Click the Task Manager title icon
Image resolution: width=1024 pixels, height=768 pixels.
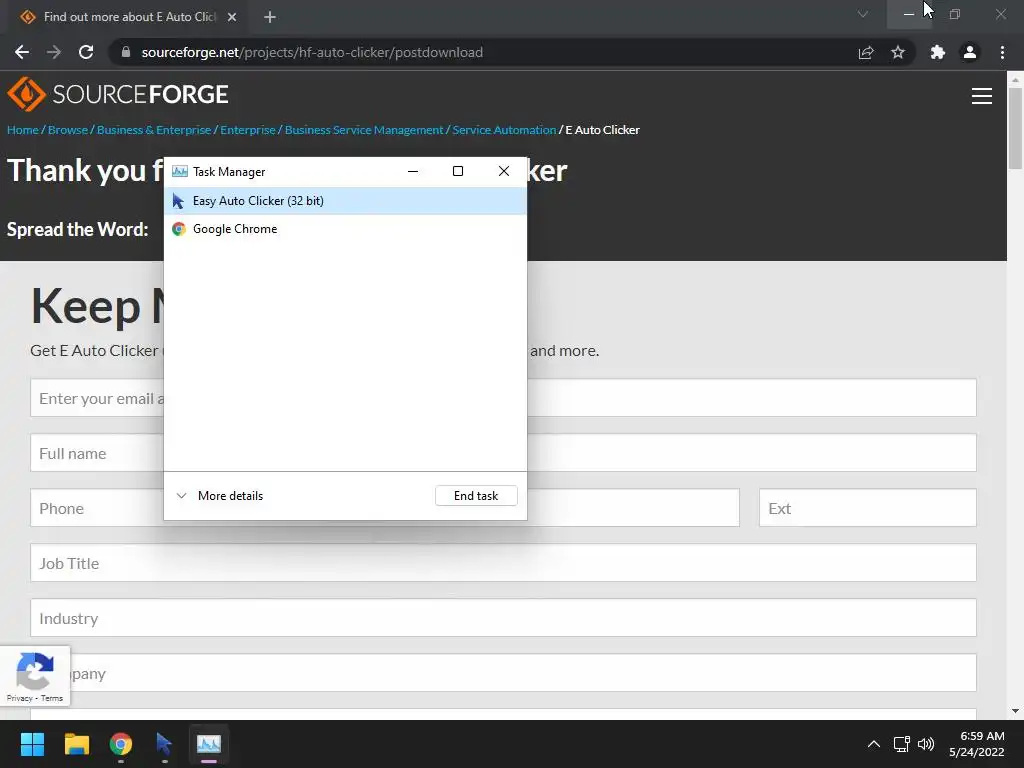pos(180,171)
